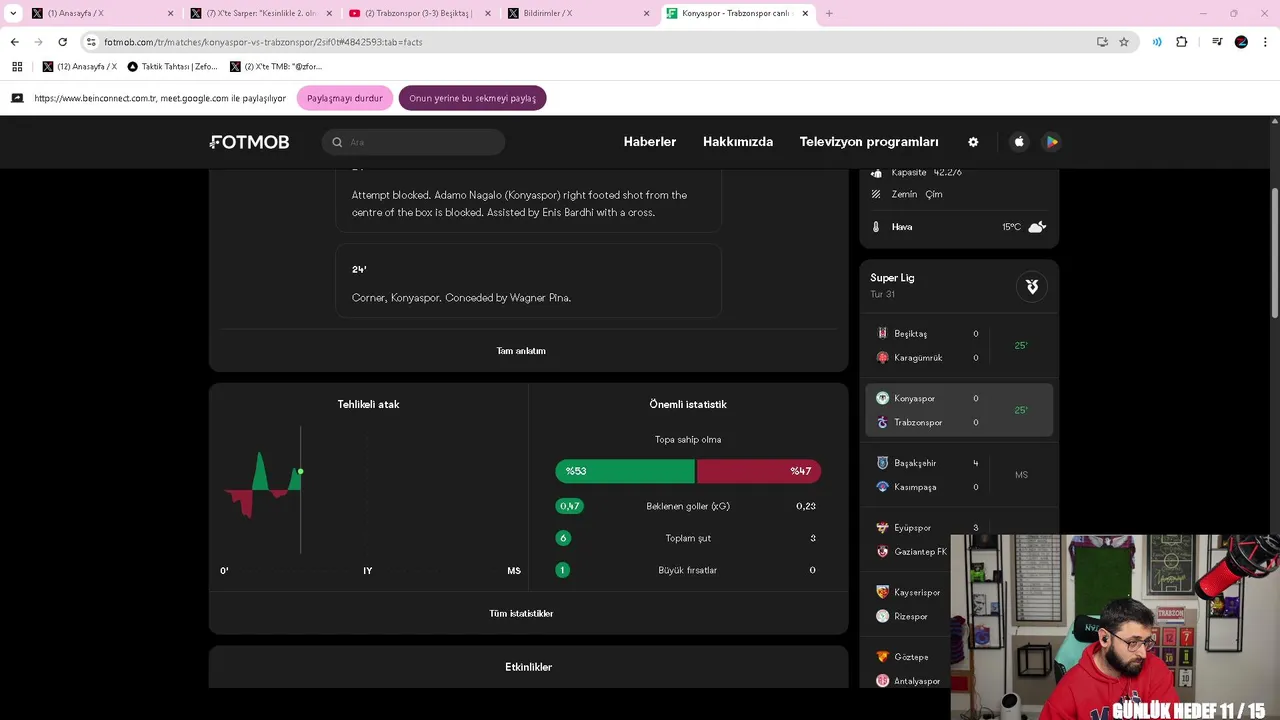Open the tab search dropdown arrow

click(13, 13)
